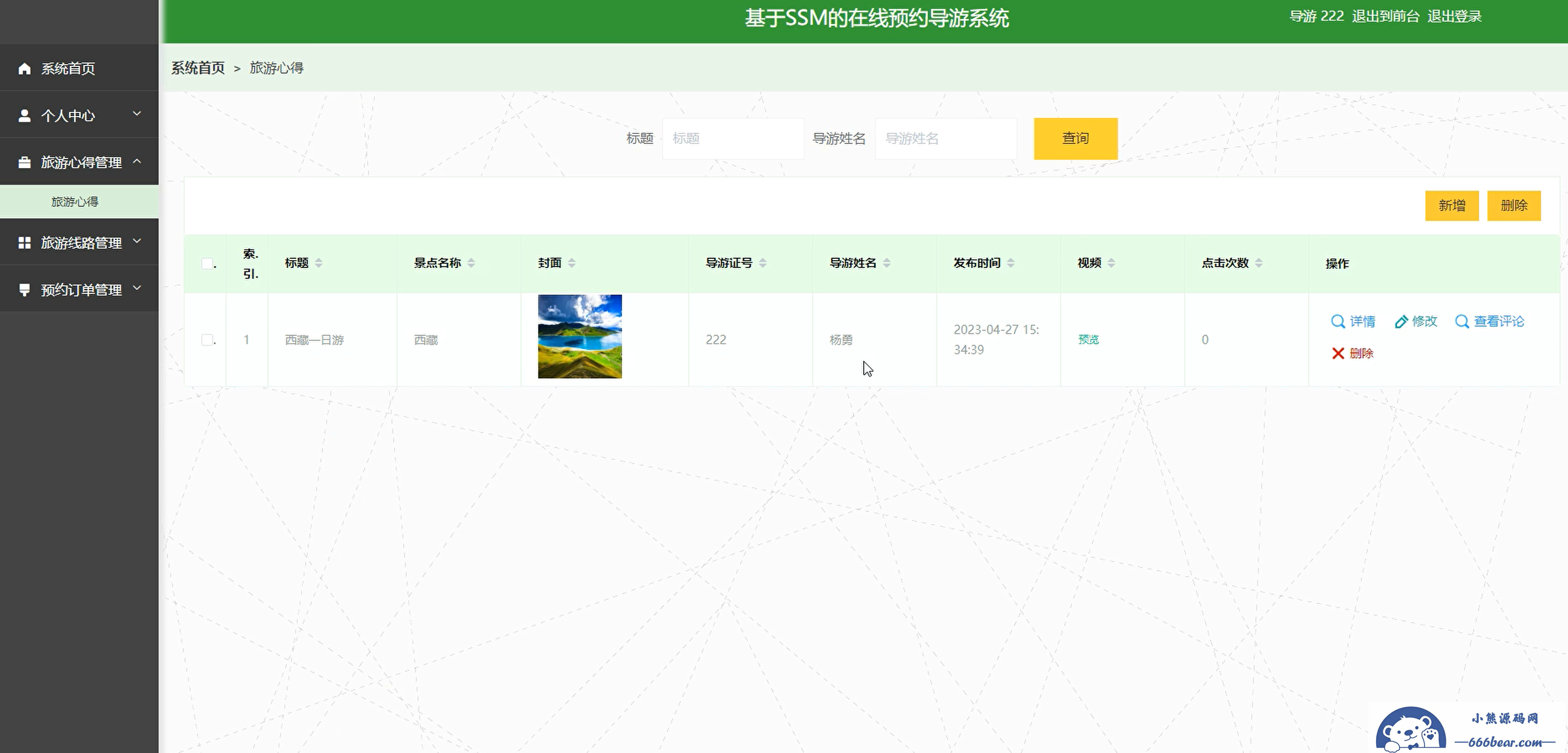1568x753 pixels.
Task: Focus the 标题 search input
Action: coord(733,139)
